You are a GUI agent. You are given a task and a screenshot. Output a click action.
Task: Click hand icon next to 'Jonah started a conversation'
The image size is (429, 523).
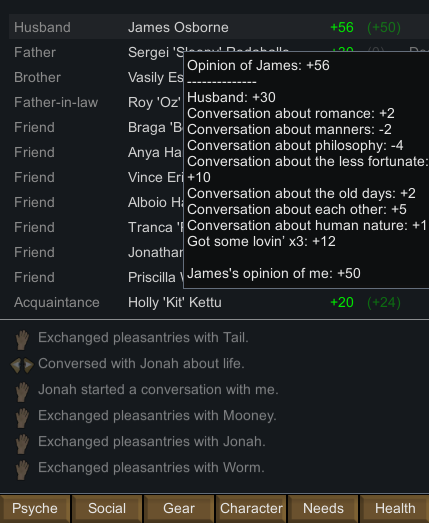(22, 392)
